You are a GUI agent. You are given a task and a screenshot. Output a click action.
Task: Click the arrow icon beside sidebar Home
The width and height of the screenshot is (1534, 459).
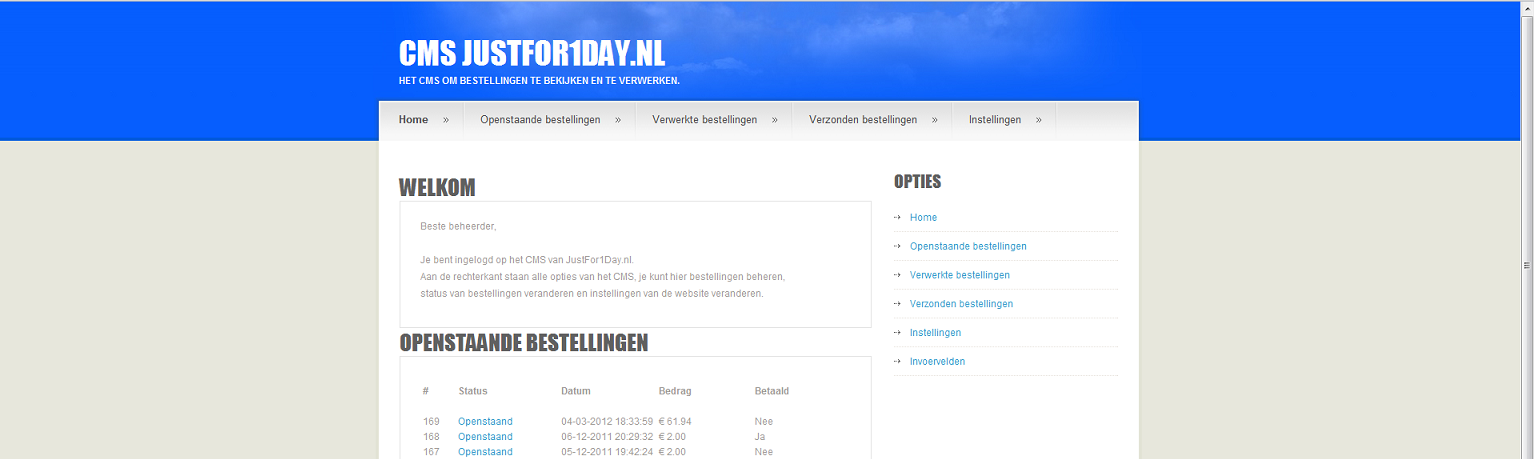pyautogui.click(x=897, y=217)
